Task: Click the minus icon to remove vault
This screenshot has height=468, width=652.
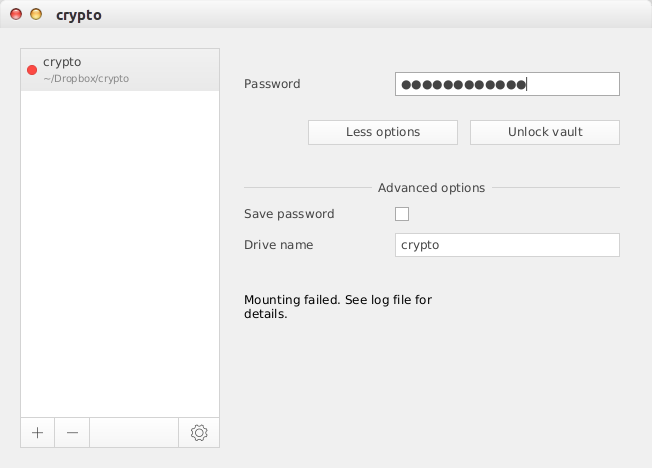Action: tap(72, 433)
